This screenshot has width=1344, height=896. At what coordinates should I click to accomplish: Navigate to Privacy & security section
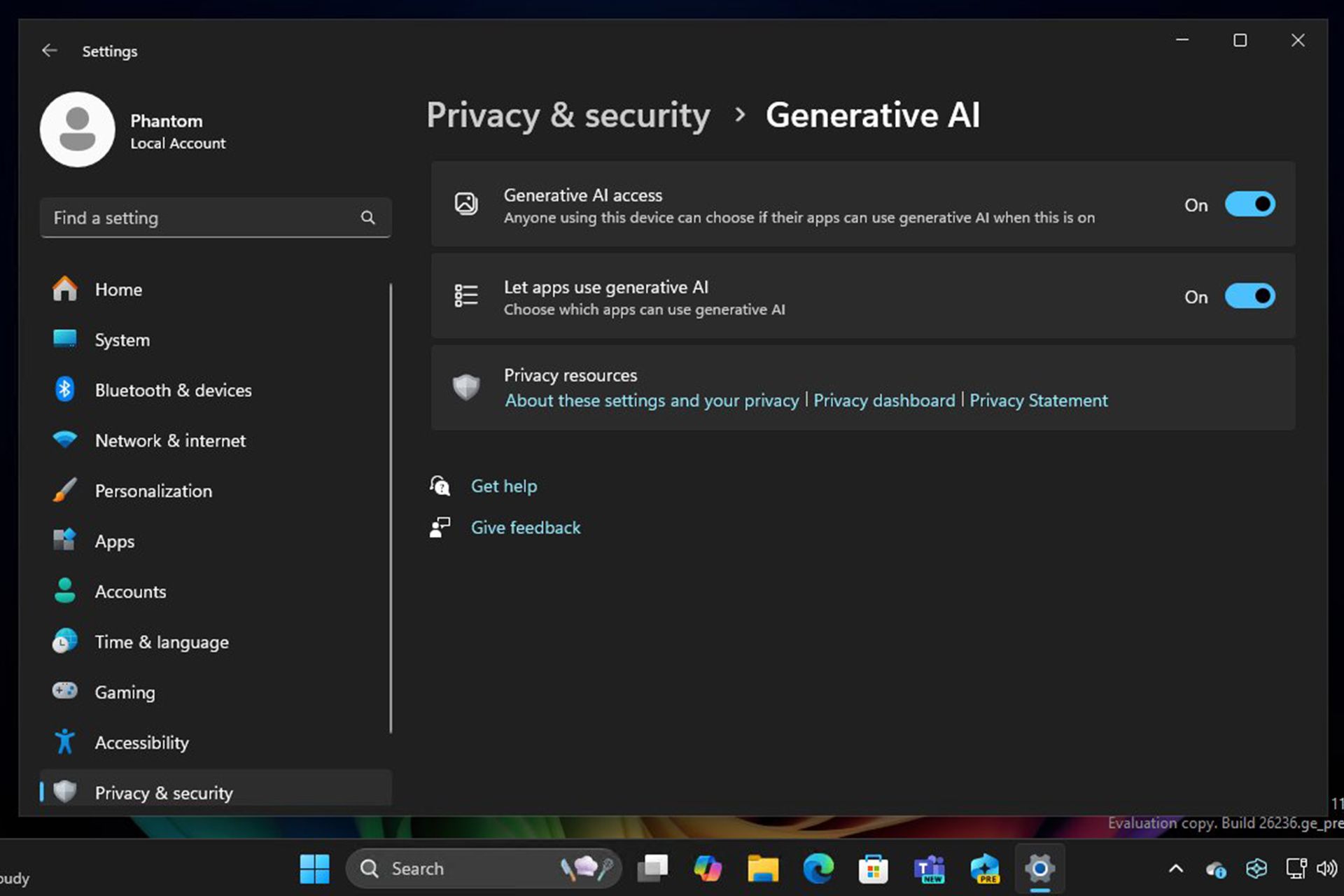tap(164, 792)
